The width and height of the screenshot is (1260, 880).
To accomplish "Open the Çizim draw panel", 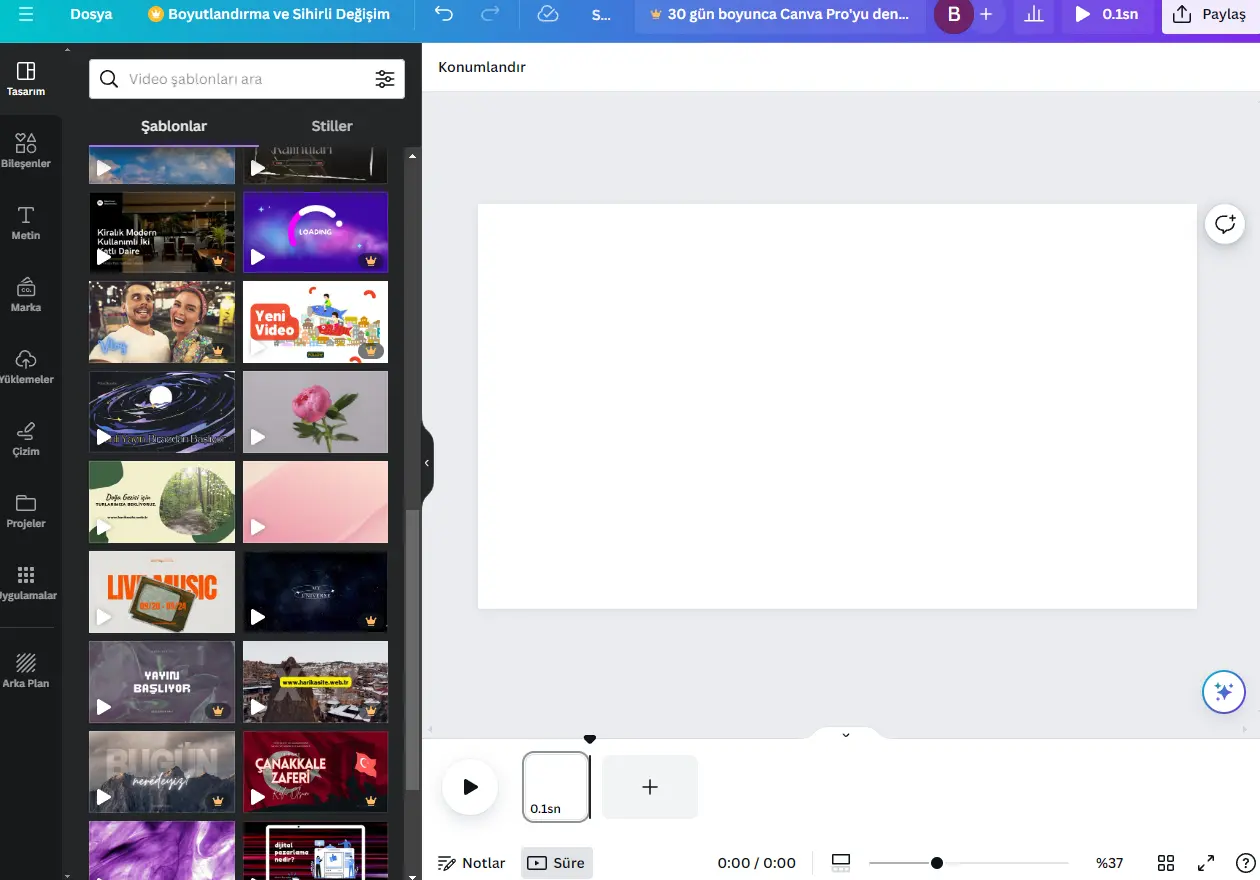I will 26,438.
